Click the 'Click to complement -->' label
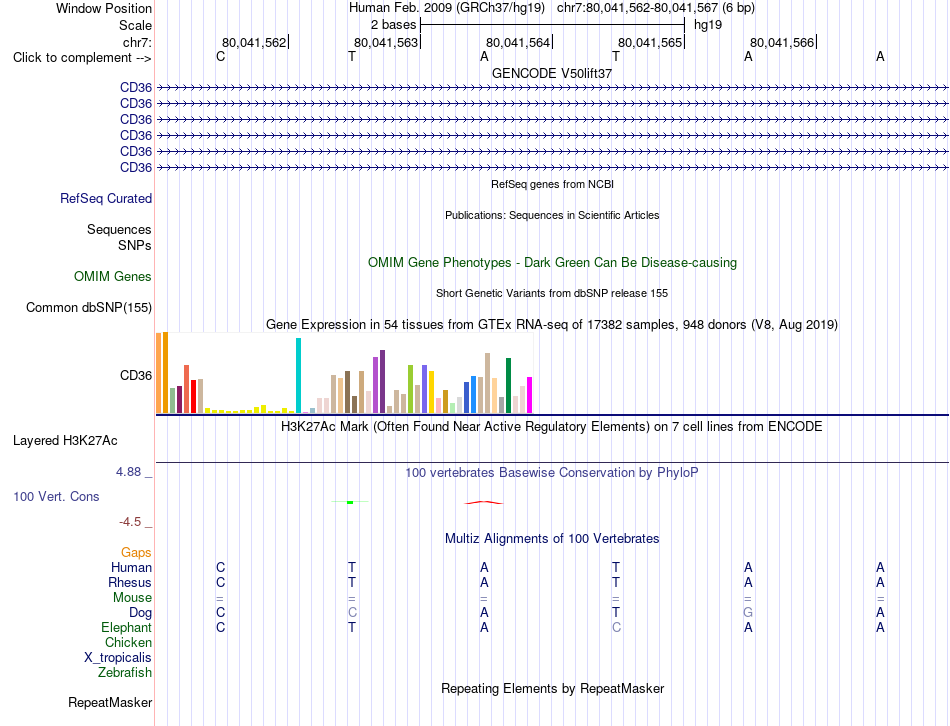Screen dimensions: 950x726 coord(82,58)
